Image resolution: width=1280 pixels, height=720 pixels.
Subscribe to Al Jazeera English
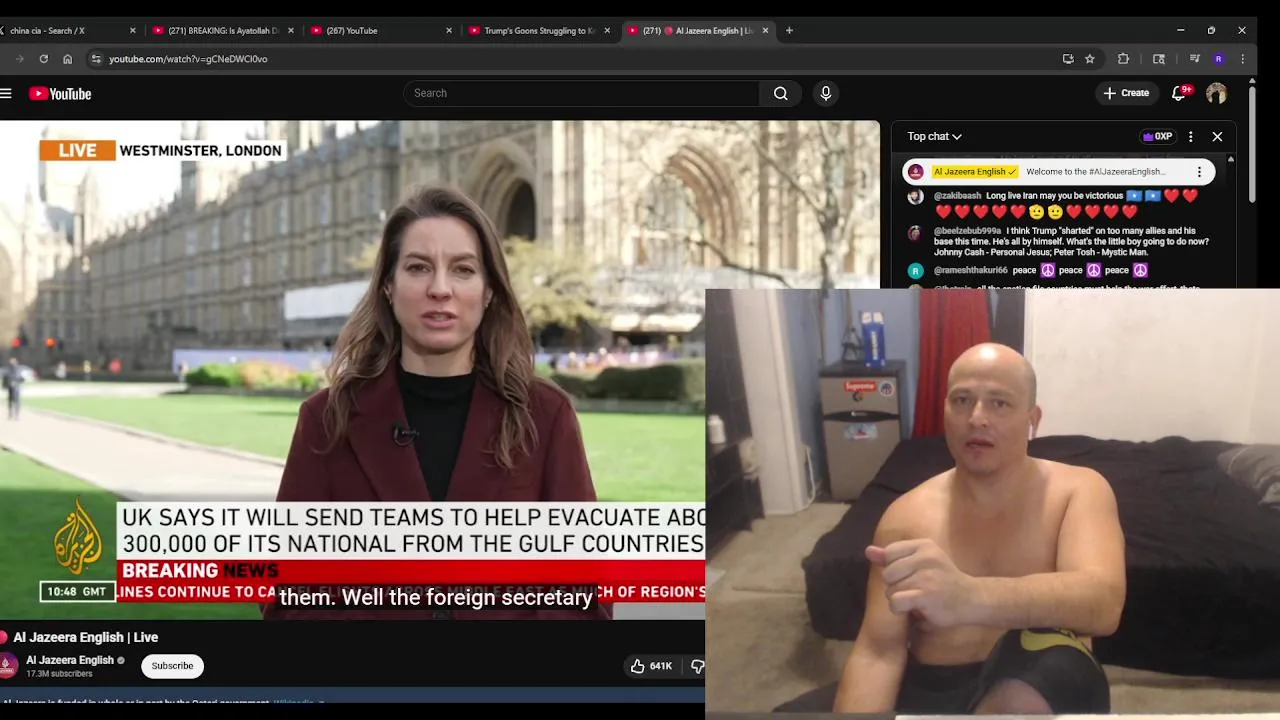172,666
